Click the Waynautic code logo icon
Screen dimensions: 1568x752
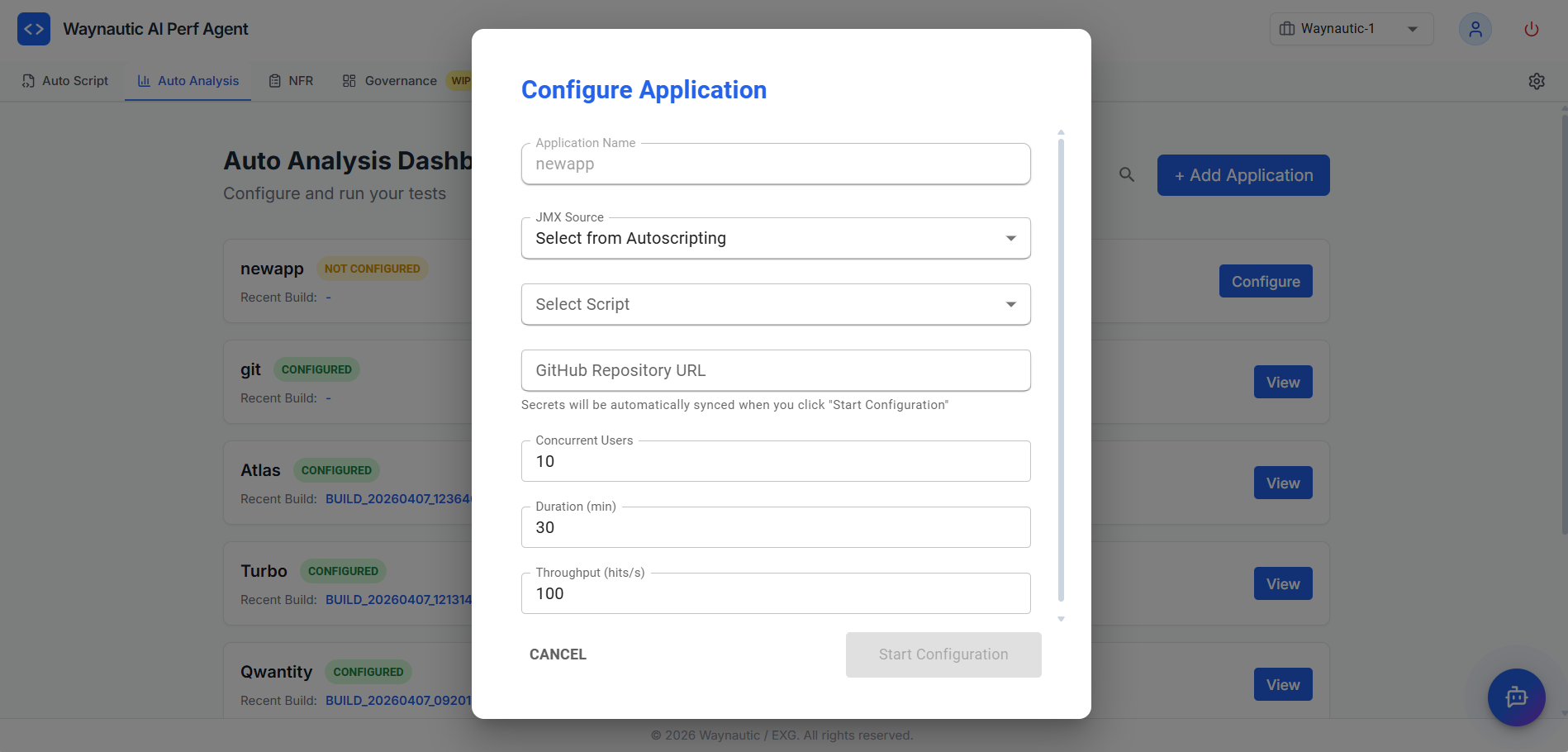(x=33, y=28)
